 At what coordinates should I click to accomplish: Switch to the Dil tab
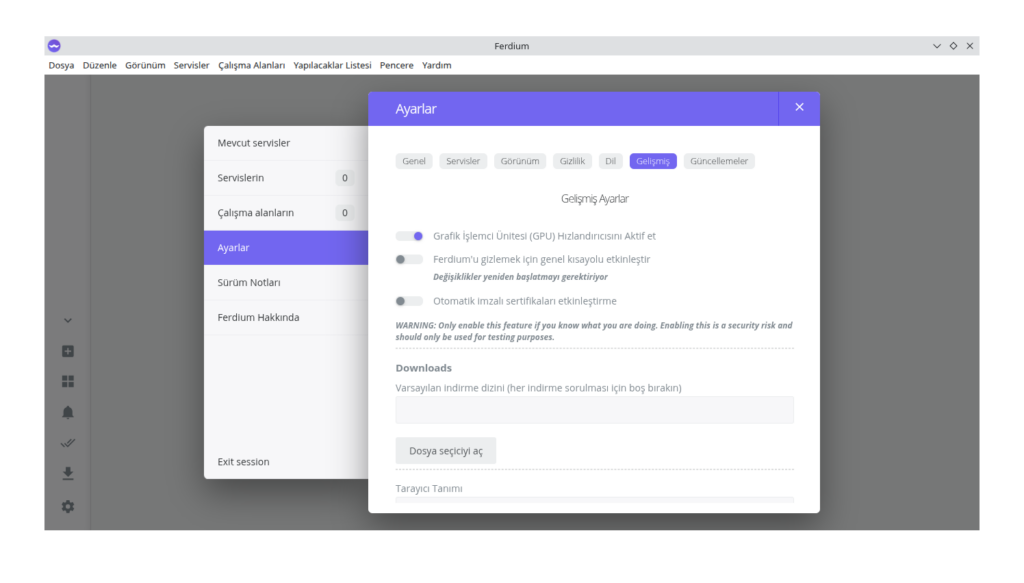tap(611, 161)
